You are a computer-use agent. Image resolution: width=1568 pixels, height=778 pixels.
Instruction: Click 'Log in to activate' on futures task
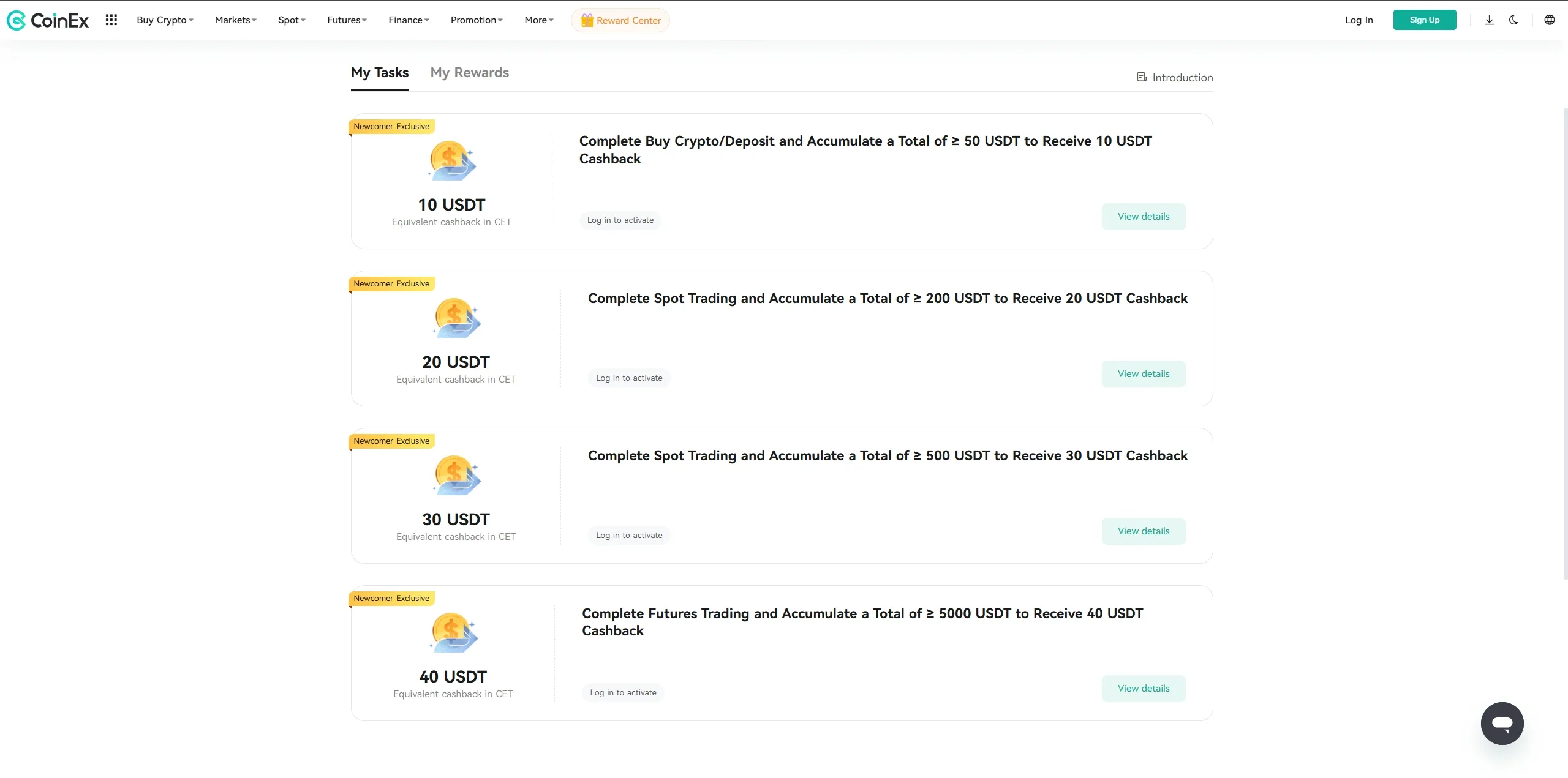click(623, 693)
